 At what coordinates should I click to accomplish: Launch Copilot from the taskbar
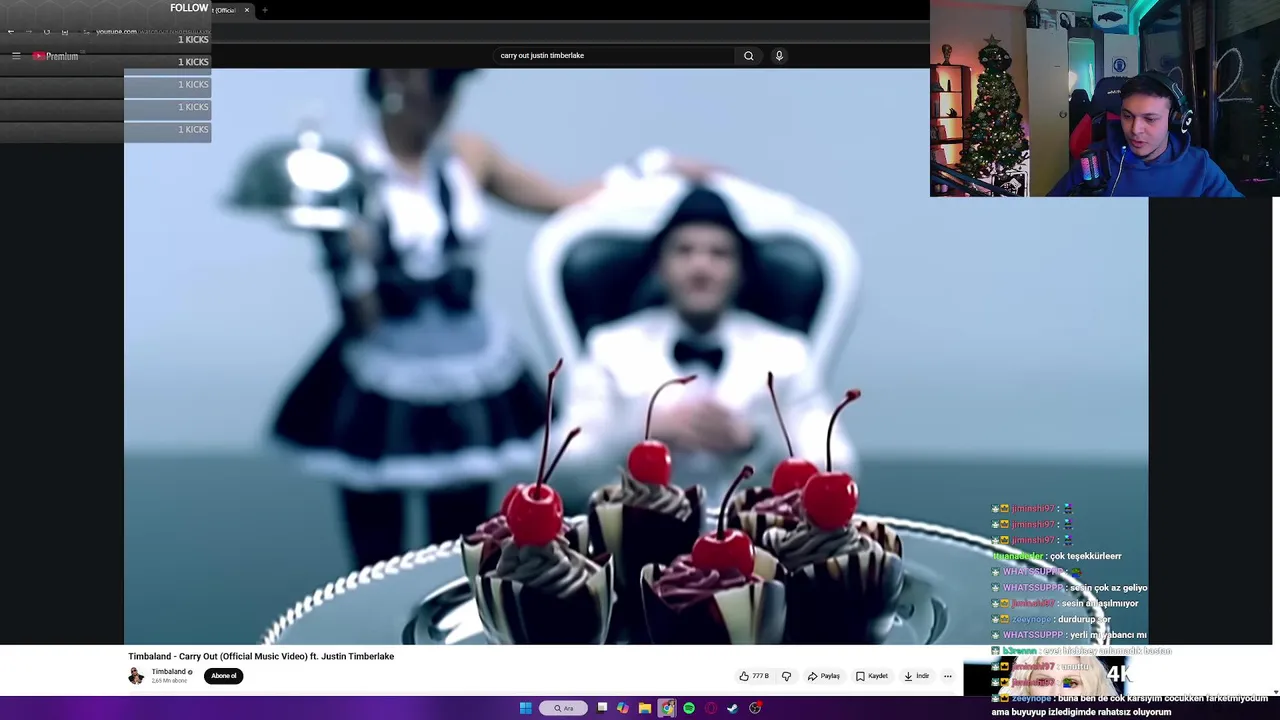(623, 708)
